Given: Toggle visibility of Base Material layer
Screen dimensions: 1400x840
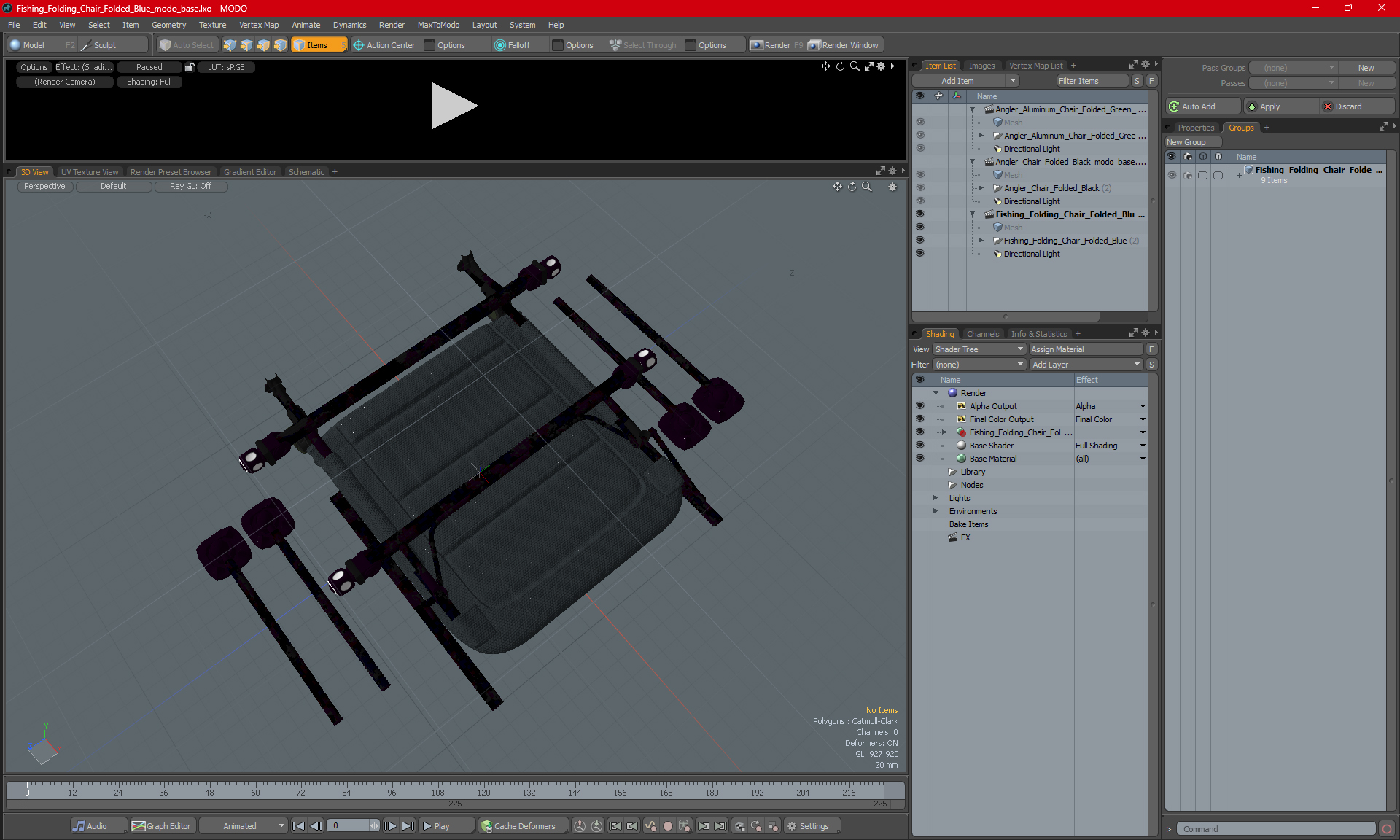Looking at the screenshot, I should coord(919,459).
